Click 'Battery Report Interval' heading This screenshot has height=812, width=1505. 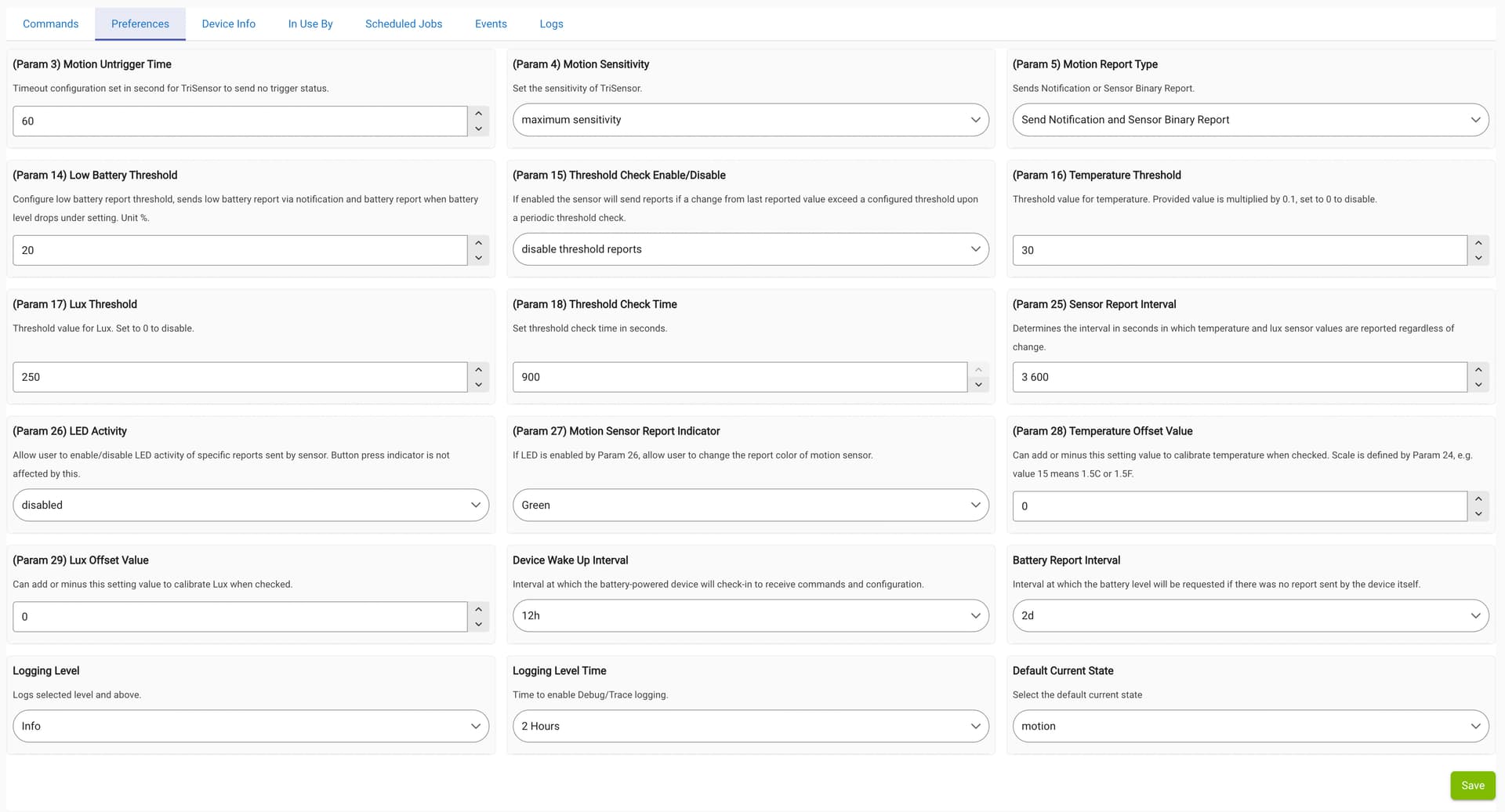pyautogui.click(x=1066, y=560)
